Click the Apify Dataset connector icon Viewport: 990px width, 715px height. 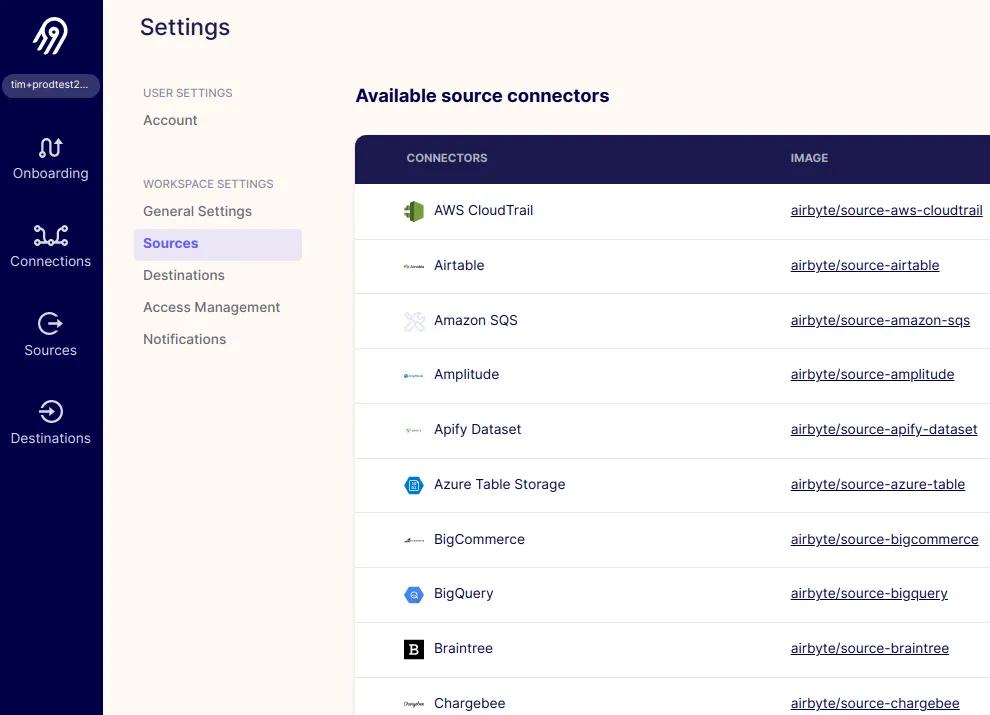tap(414, 430)
